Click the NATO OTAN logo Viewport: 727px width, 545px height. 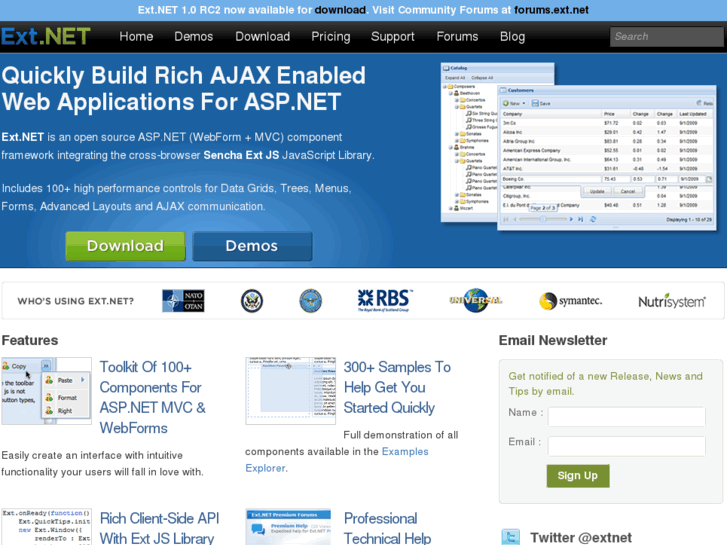[x=183, y=301]
